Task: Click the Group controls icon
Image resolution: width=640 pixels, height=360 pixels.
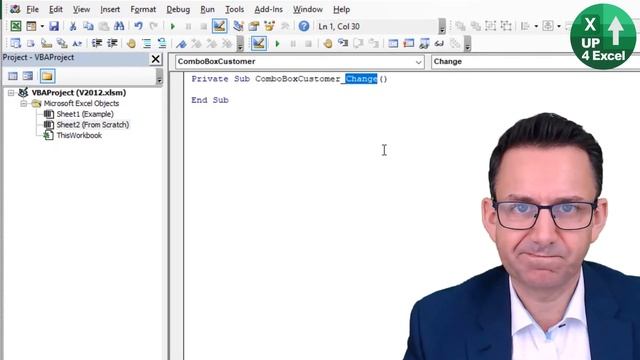Action: click(491, 26)
